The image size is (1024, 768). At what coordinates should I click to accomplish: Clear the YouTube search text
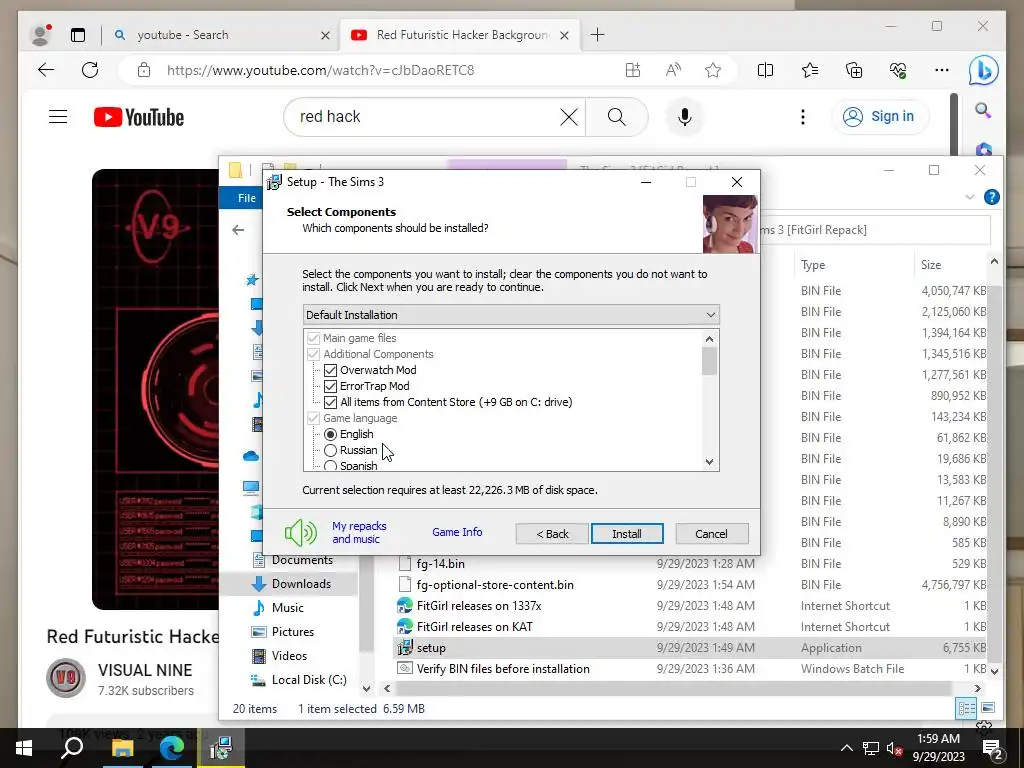click(569, 117)
